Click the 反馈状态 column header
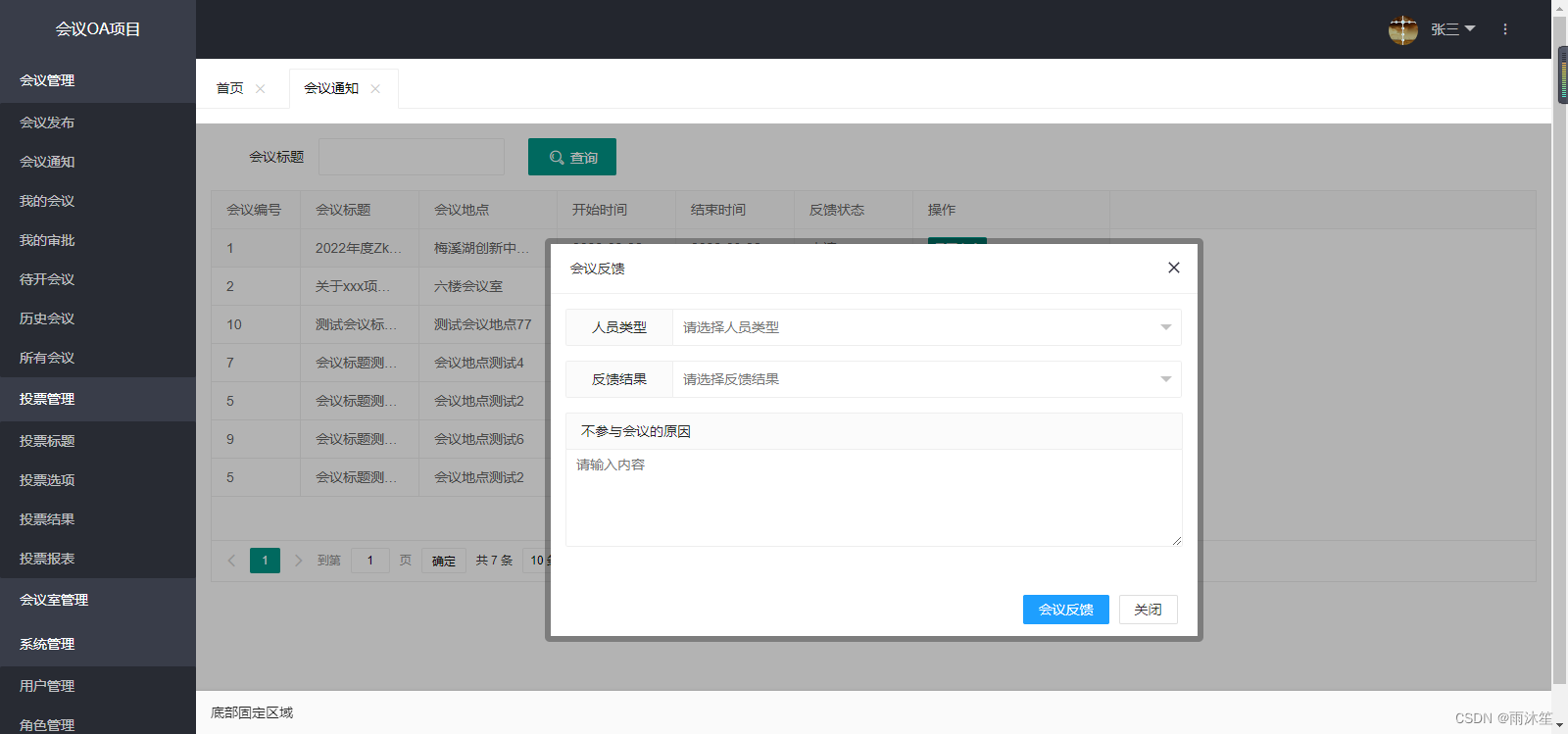Viewport: 1568px width, 734px height. (853, 210)
